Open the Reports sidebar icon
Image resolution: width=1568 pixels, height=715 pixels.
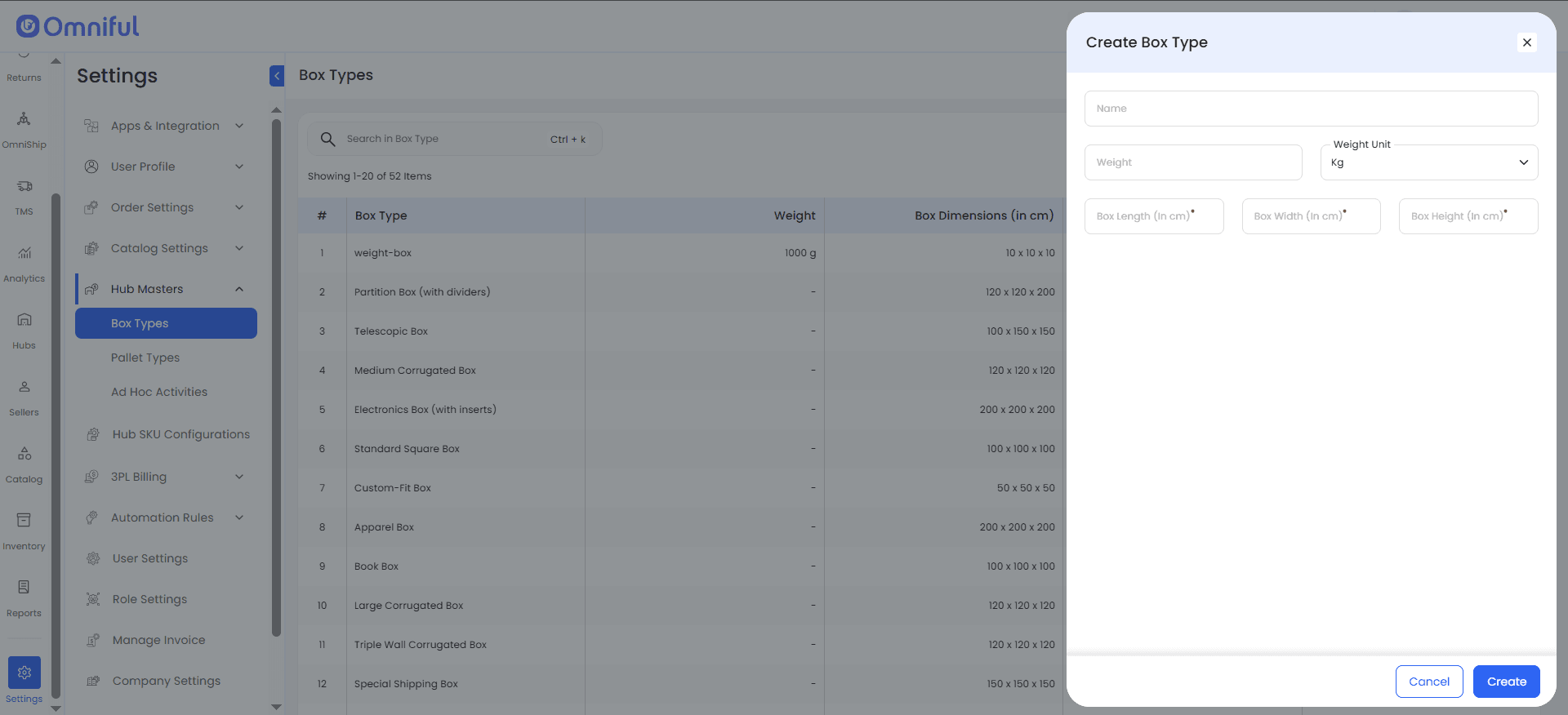click(x=24, y=588)
